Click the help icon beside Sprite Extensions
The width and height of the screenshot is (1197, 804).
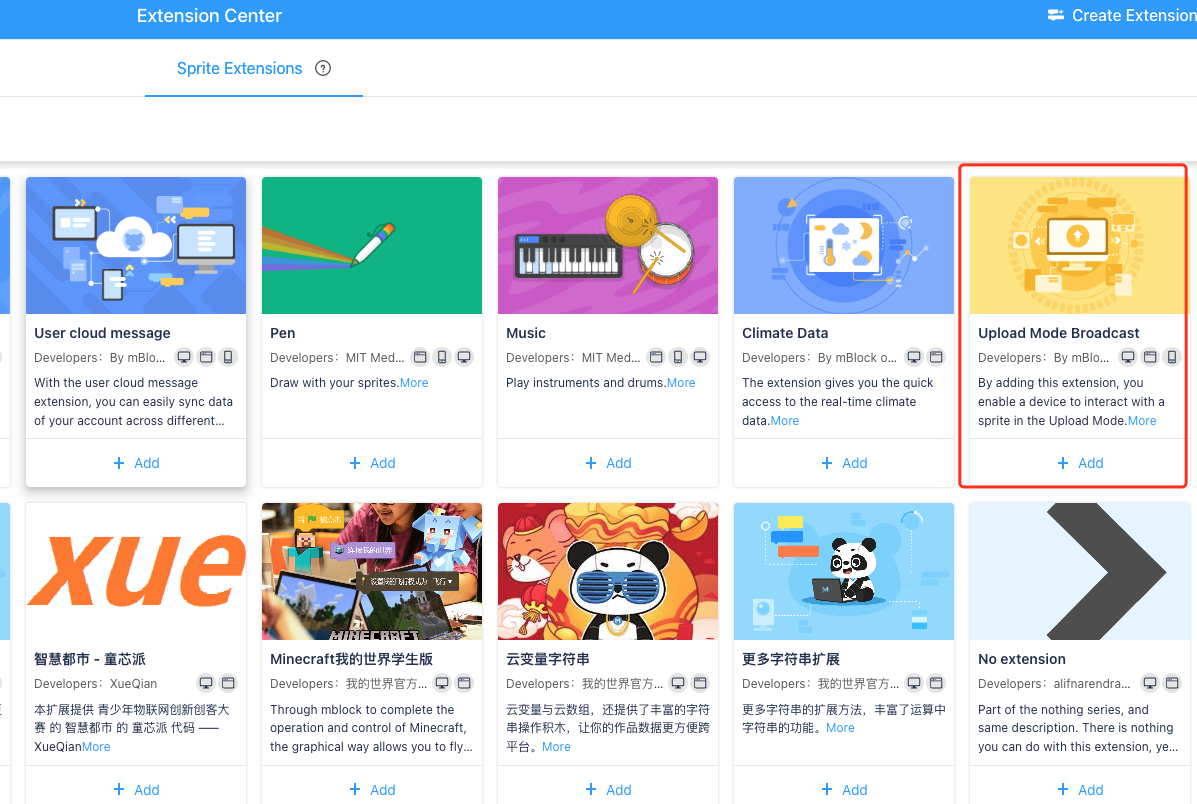(x=323, y=69)
